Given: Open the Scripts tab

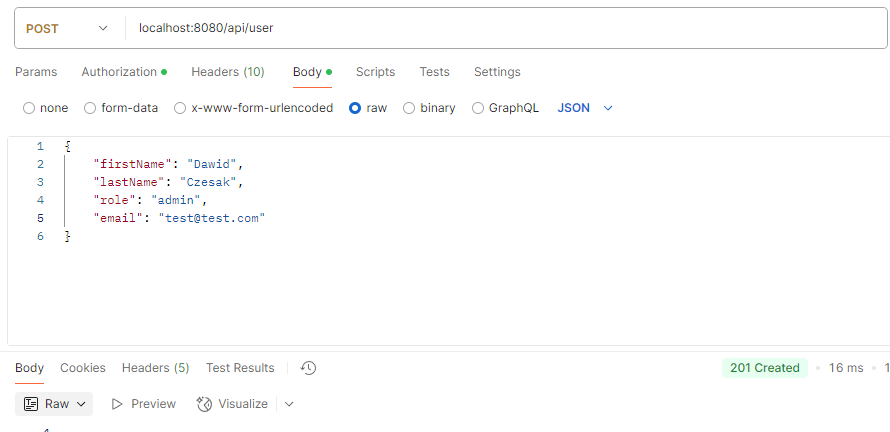Looking at the screenshot, I should coord(375,72).
